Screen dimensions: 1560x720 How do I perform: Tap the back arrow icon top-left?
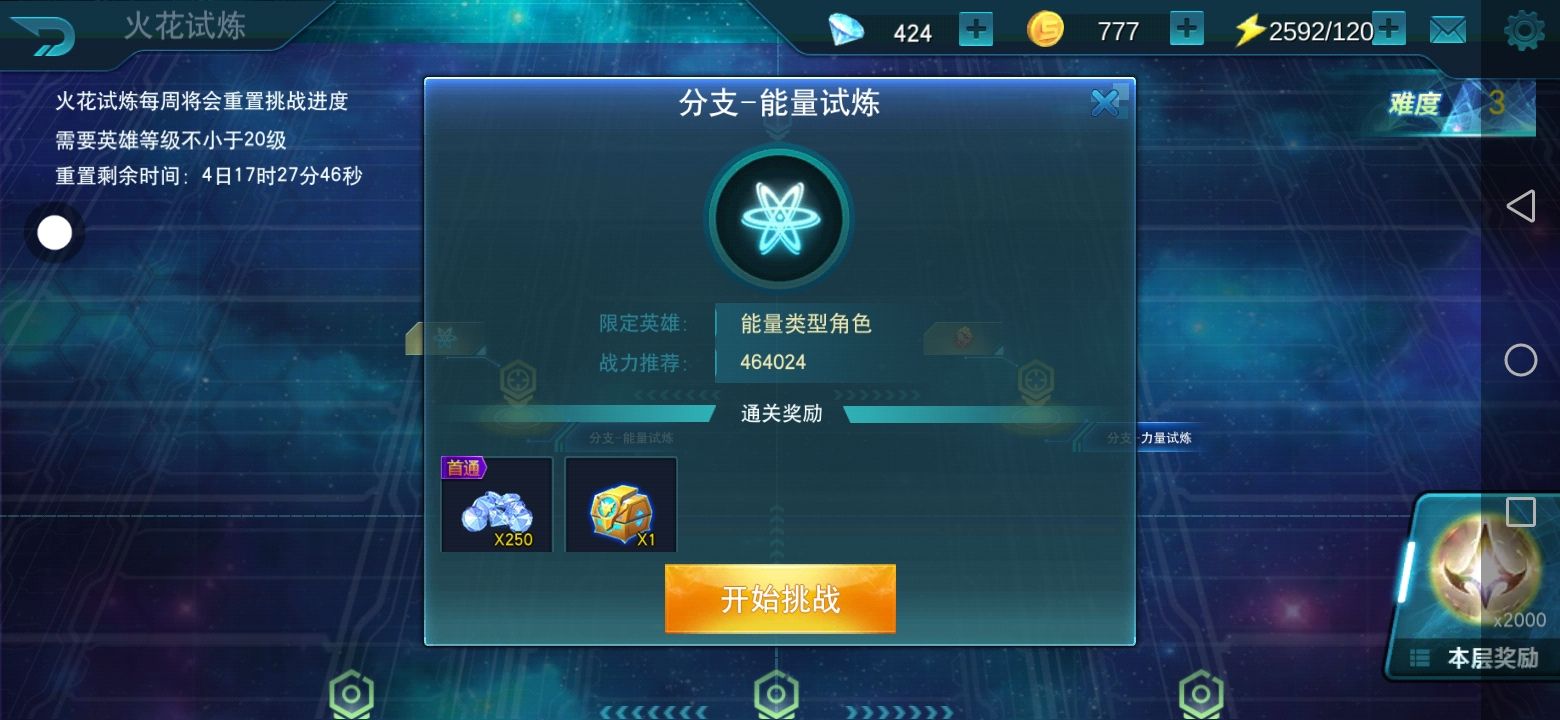coord(43,36)
